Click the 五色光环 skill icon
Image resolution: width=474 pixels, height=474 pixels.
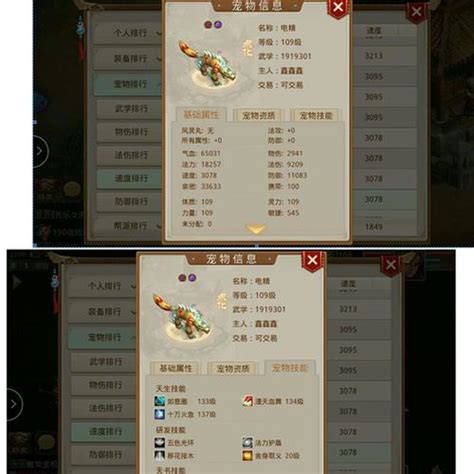coord(160,443)
